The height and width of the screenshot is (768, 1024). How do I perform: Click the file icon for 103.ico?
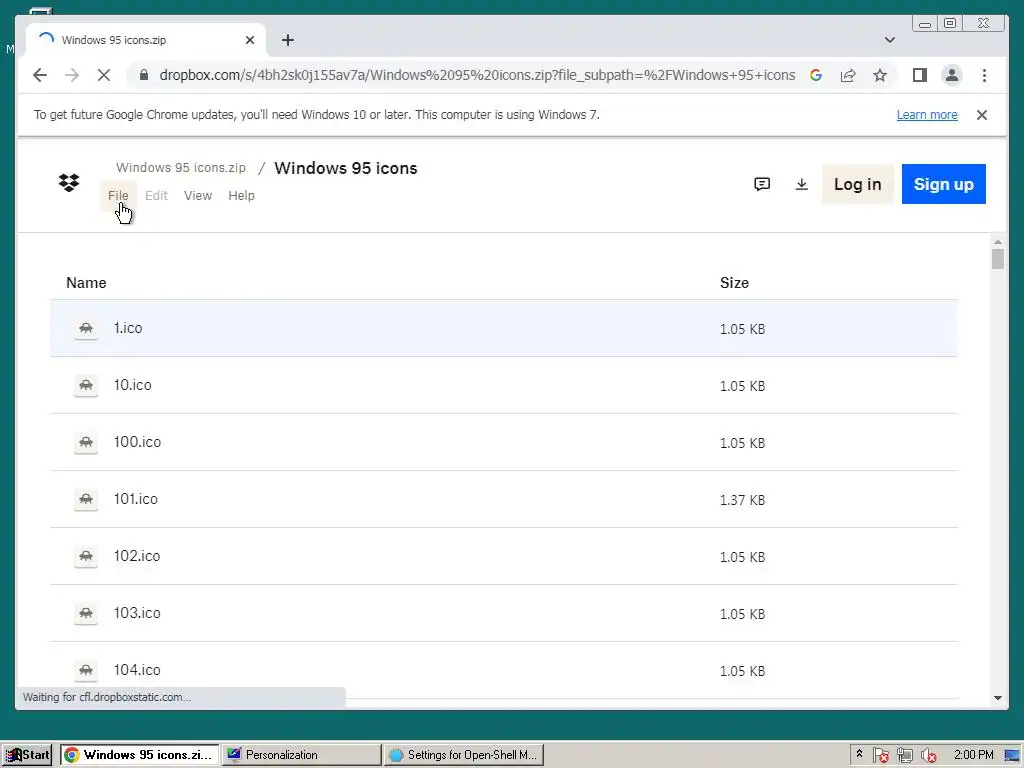point(86,613)
